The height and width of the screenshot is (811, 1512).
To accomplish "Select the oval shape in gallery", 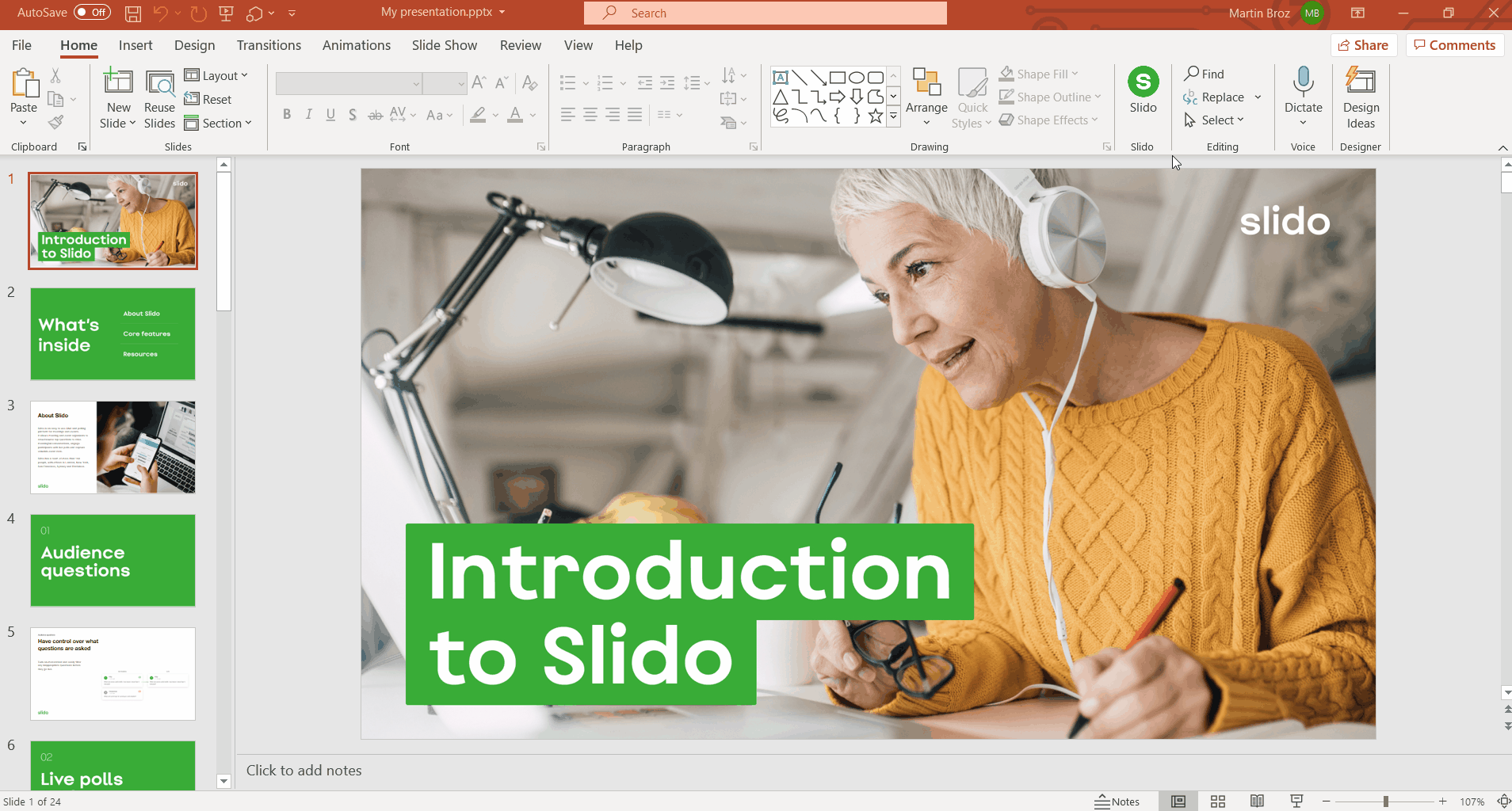I will click(857, 78).
